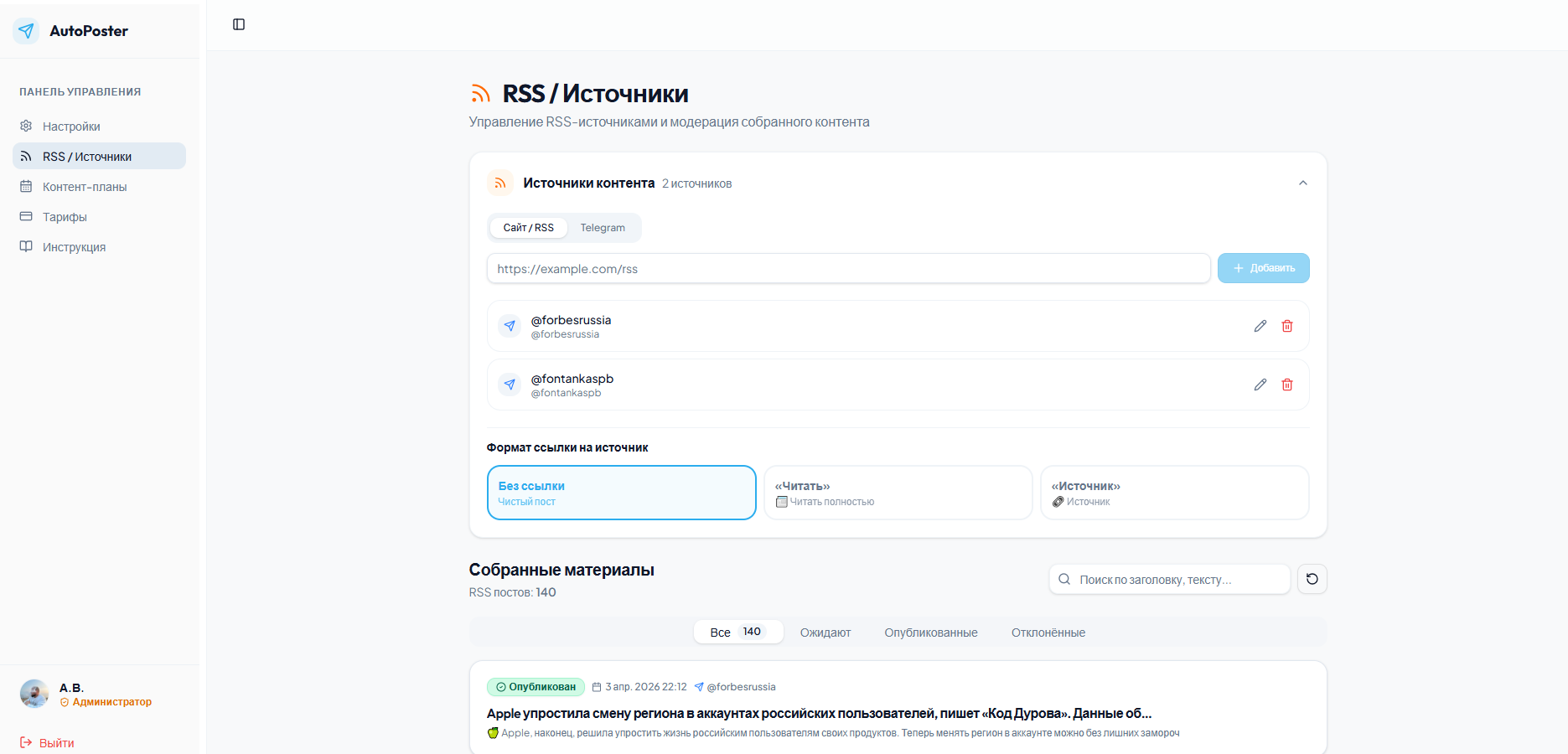Edit the @fontankaspb source
Image resolution: width=1568 pixels, height=754 pixels.
tap(1260, 385)
